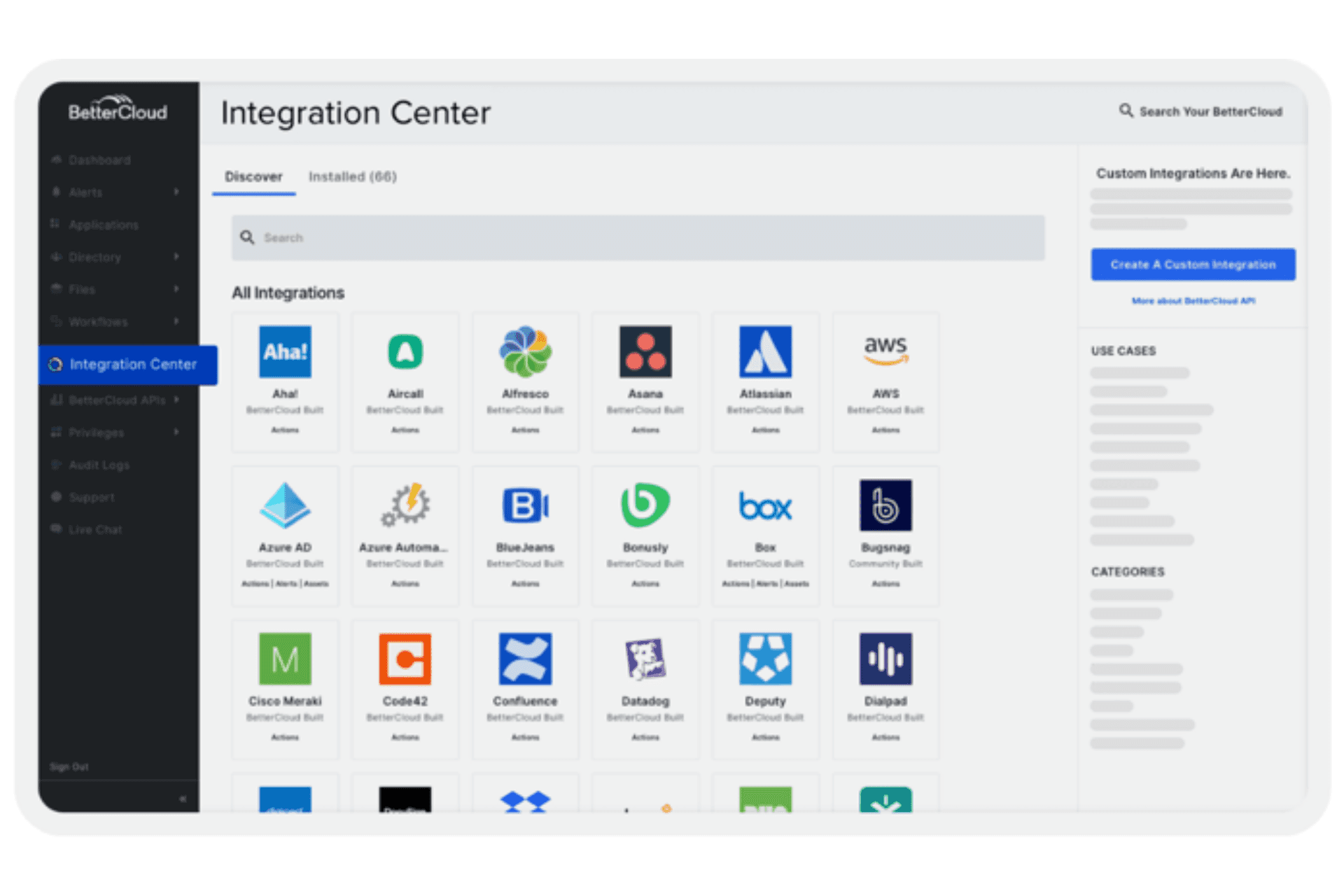The image size is (1344, 896).
Task: Click Create A Custom Integration button
Action: tap(1192, 265)
